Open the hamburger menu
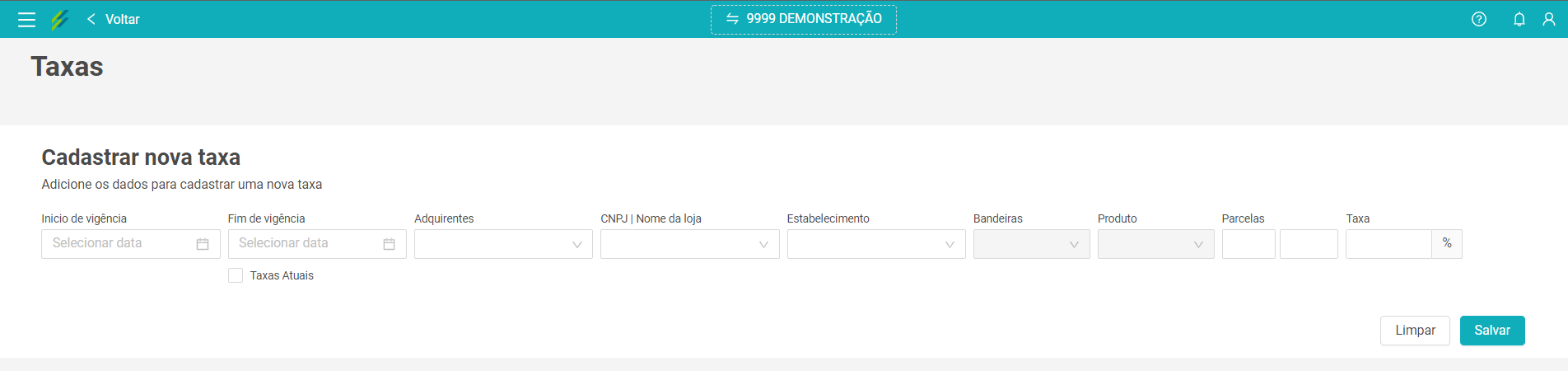Screen dimensions: 1568x371 pyautogui.click(x=26, y=20)
